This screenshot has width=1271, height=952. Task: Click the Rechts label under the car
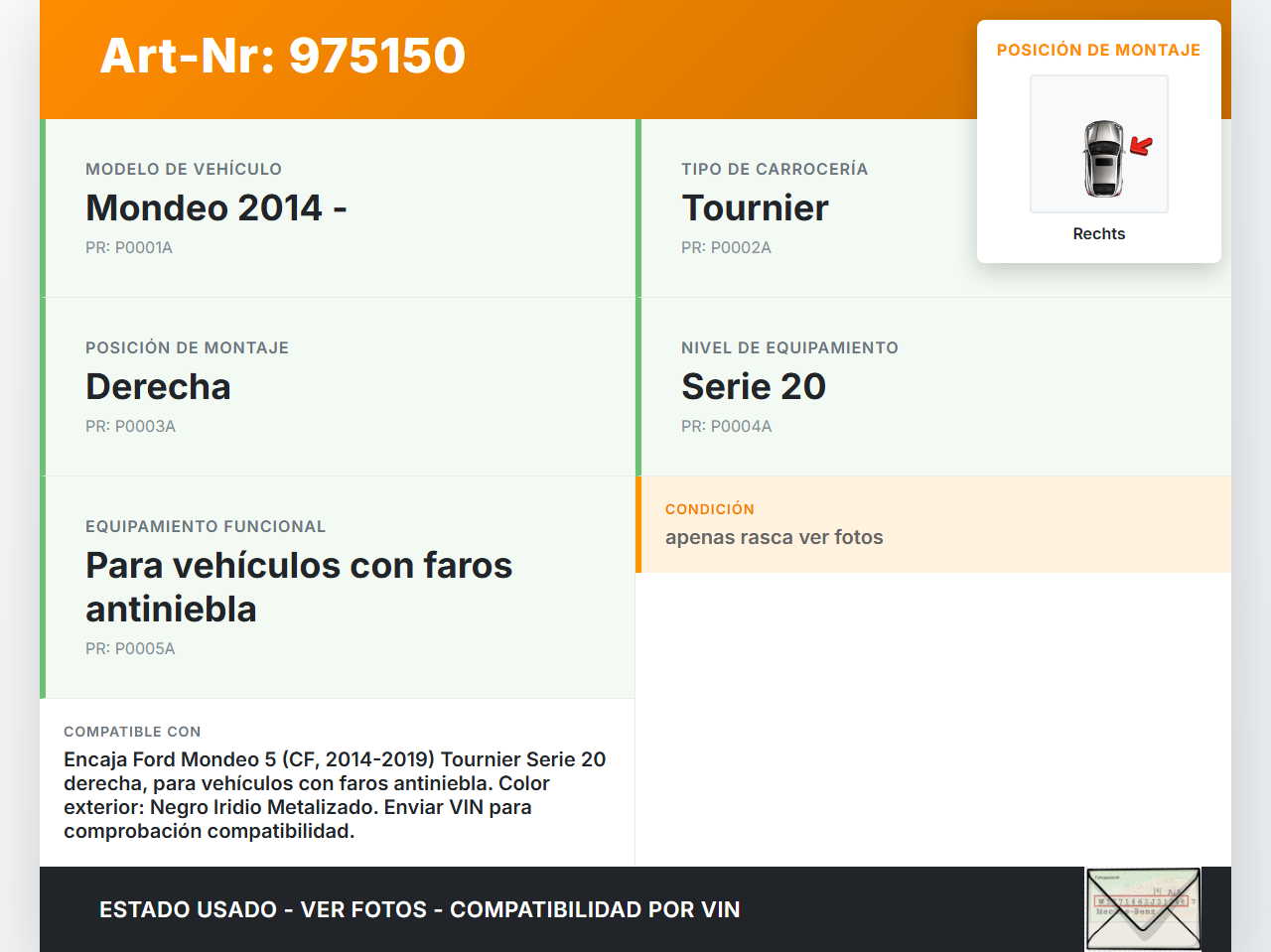1098,234
